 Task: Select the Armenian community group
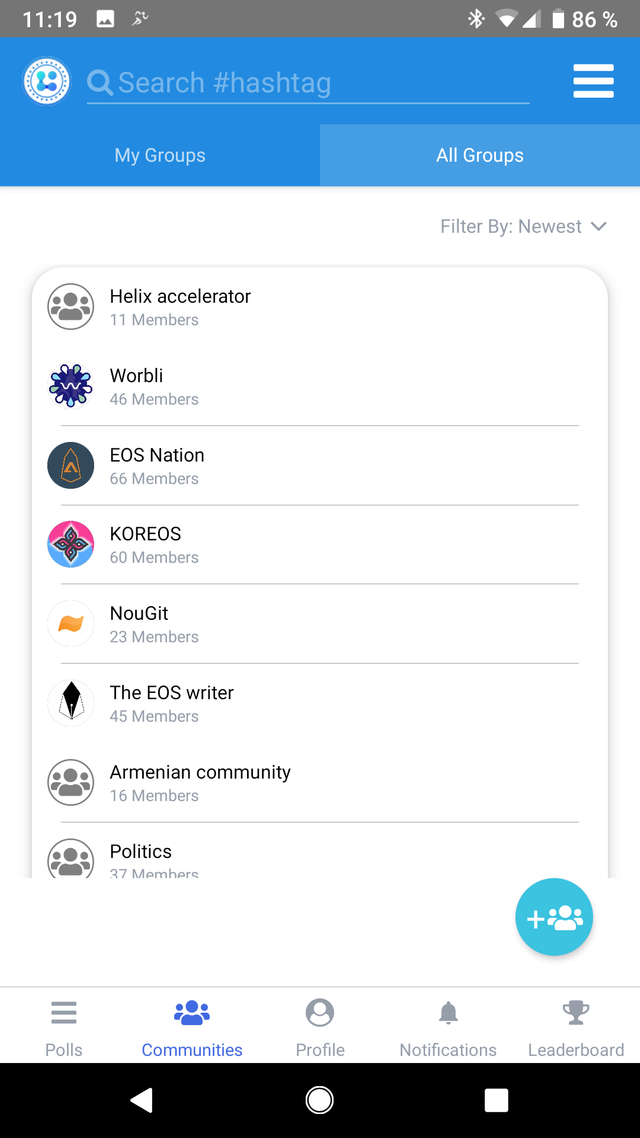pos(200,782)
